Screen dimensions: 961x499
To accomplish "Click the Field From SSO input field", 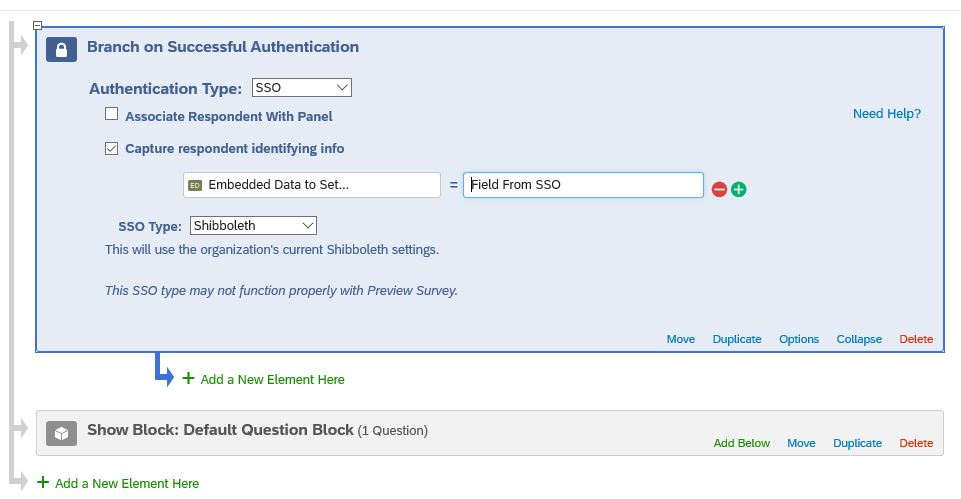I will pos(583,185).
